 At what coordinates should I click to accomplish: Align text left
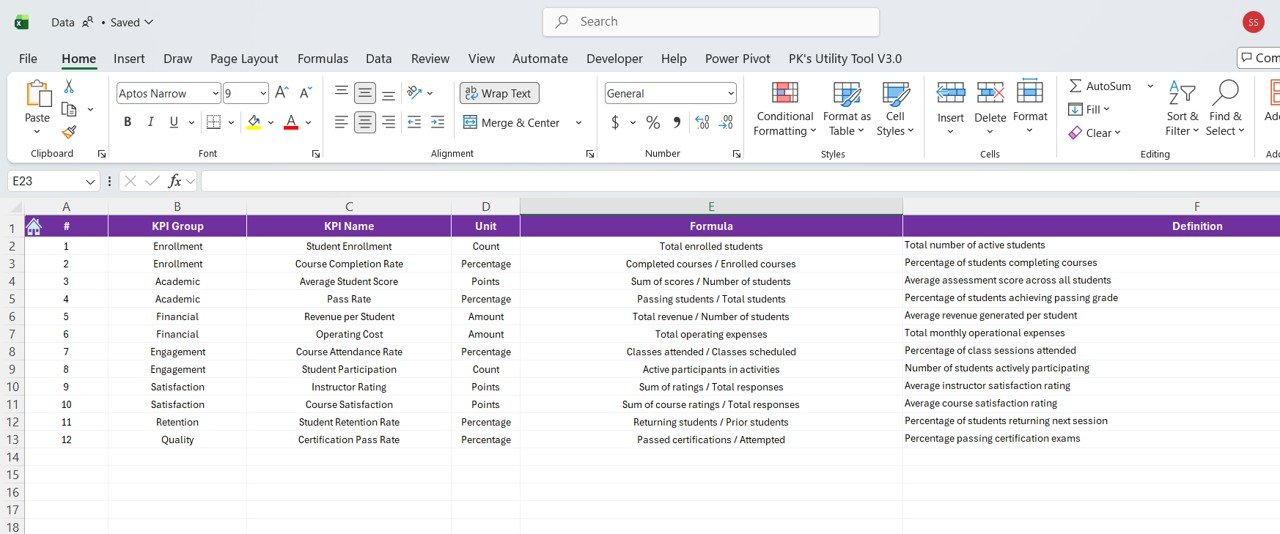(342, 122)
